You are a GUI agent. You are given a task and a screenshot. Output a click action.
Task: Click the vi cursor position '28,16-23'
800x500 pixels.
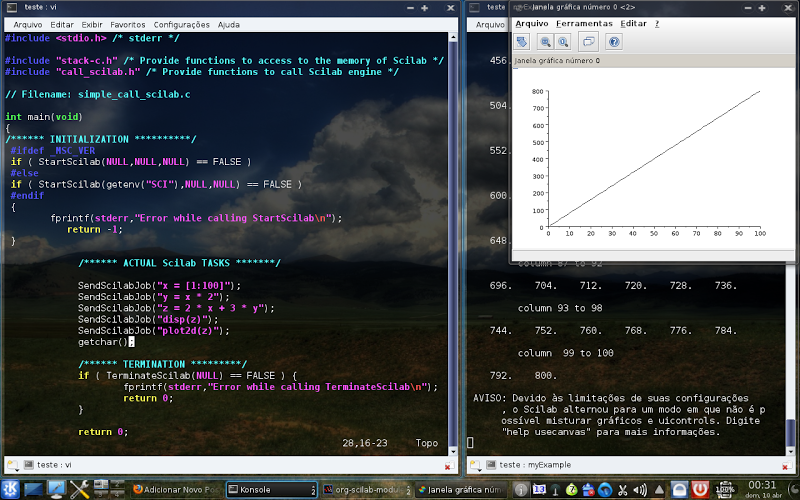(365, 443)
